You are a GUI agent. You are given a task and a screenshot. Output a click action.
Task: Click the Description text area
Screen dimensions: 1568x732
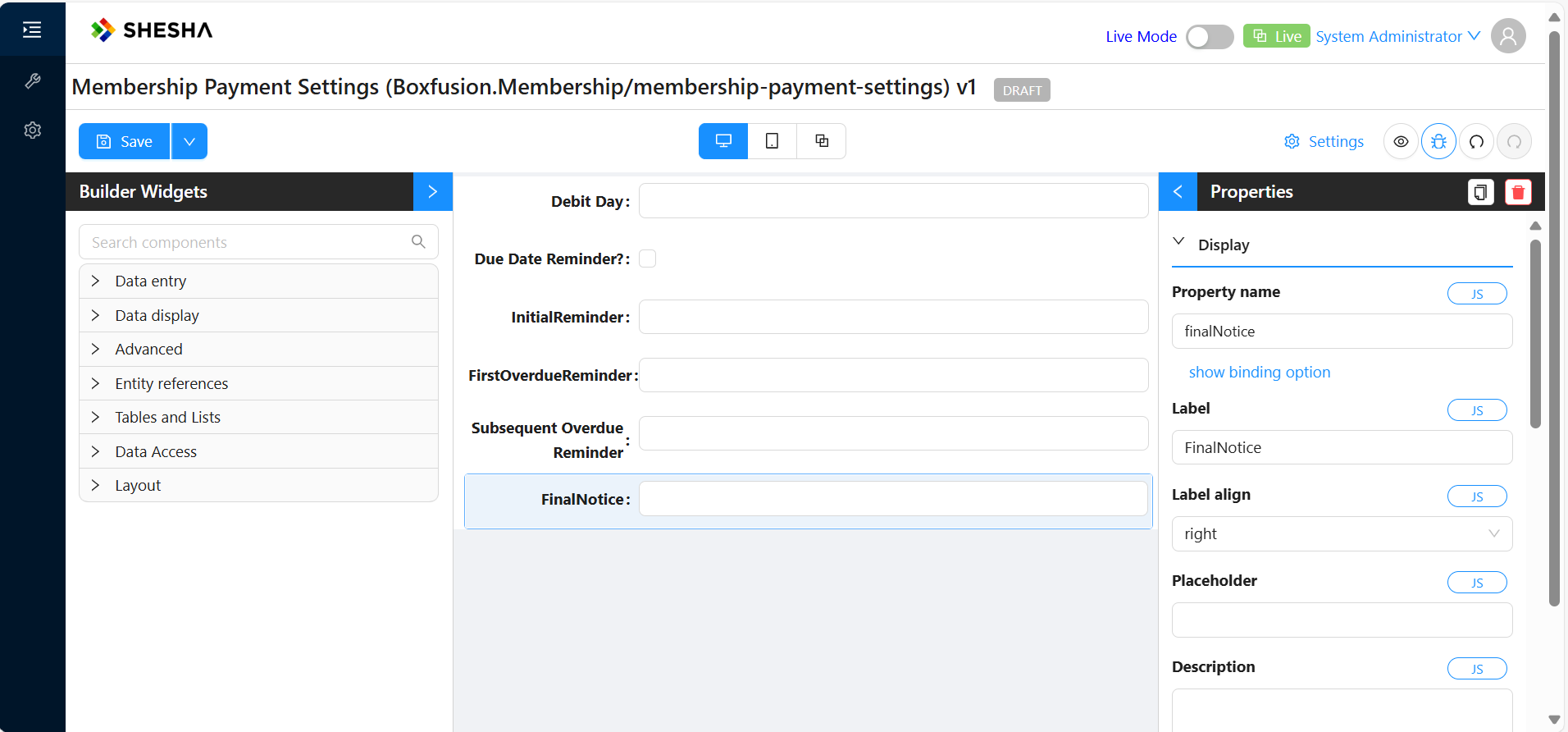(x=1342, y=711)
